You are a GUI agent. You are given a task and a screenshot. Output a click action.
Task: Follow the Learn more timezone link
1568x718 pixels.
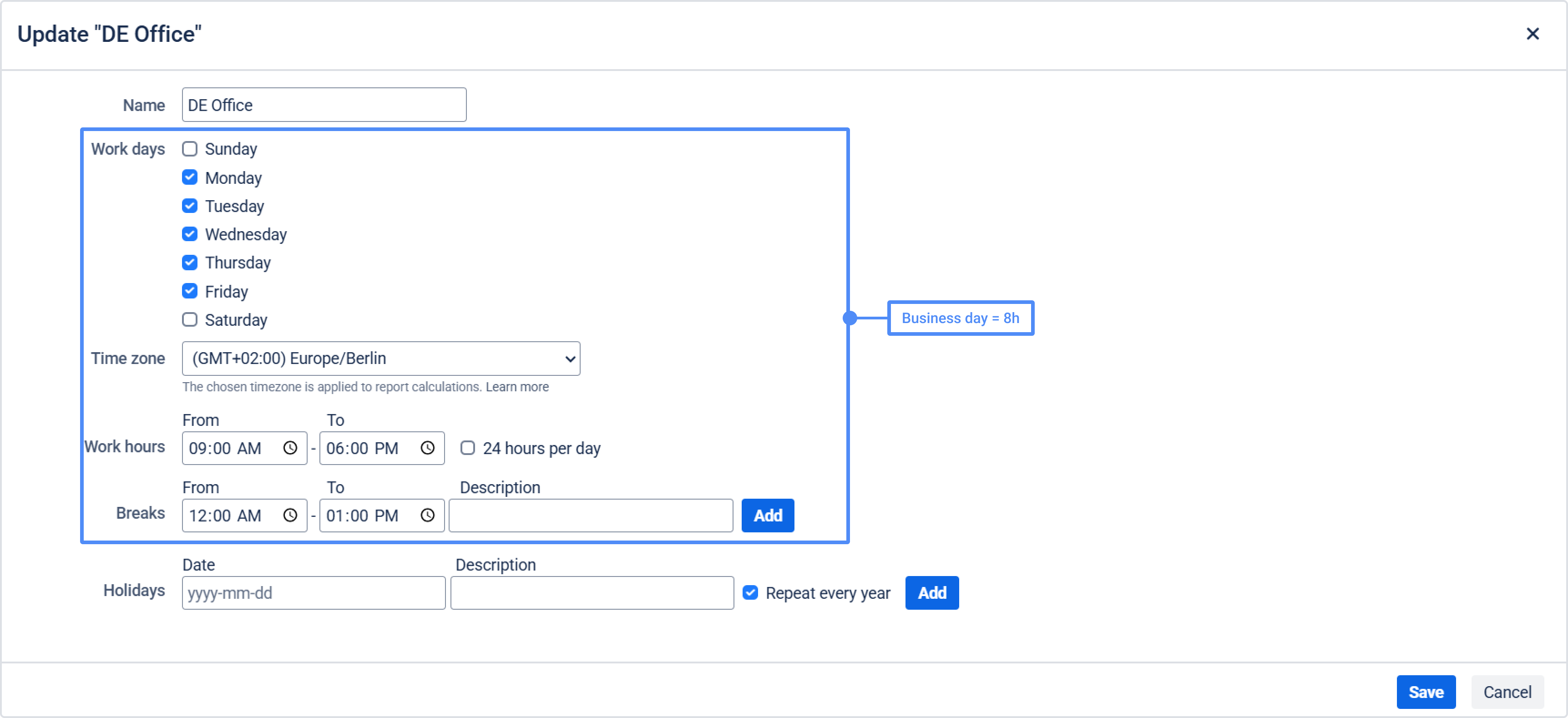point(517,387)
